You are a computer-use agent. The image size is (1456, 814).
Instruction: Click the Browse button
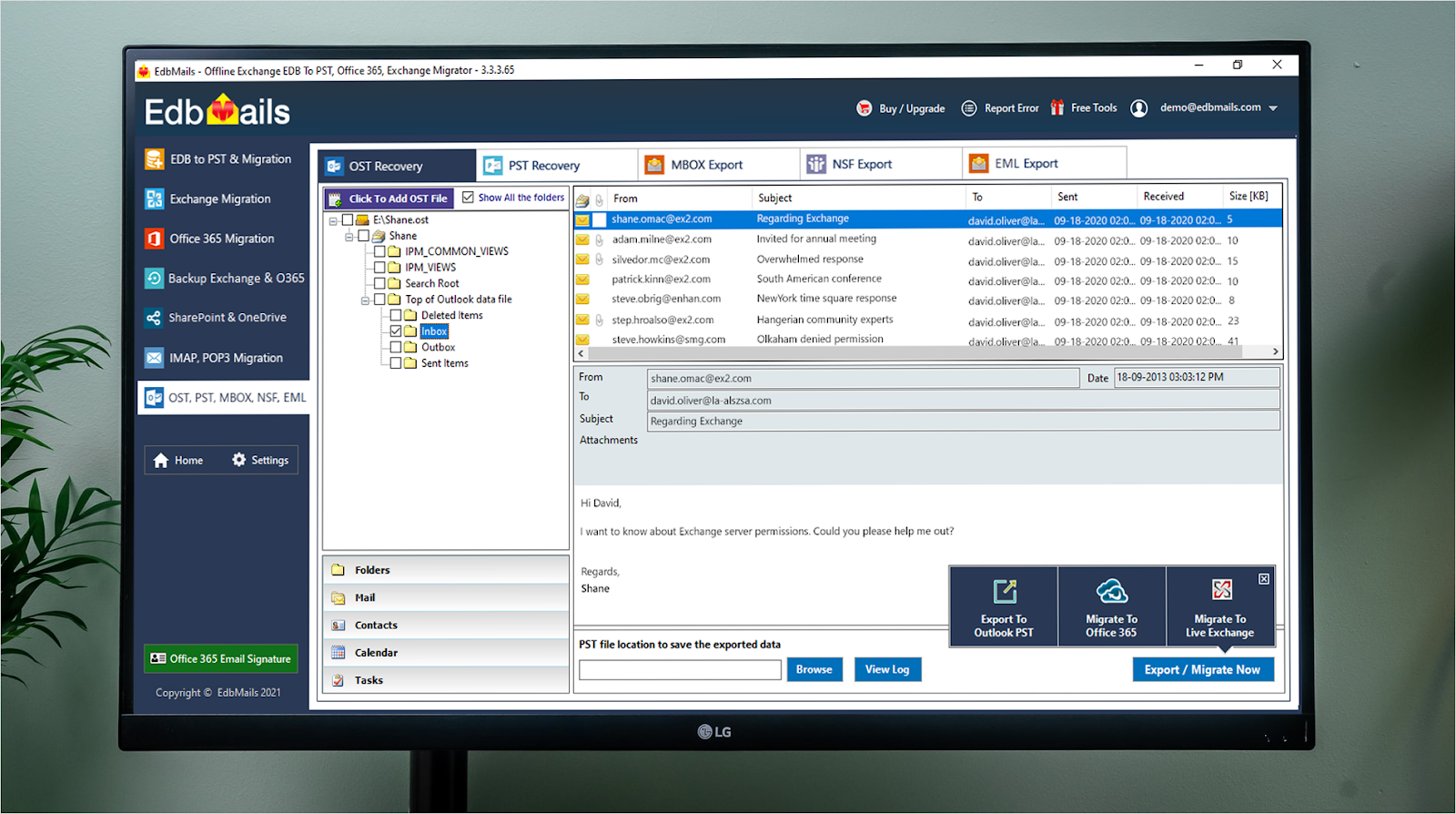pos(814,669)
